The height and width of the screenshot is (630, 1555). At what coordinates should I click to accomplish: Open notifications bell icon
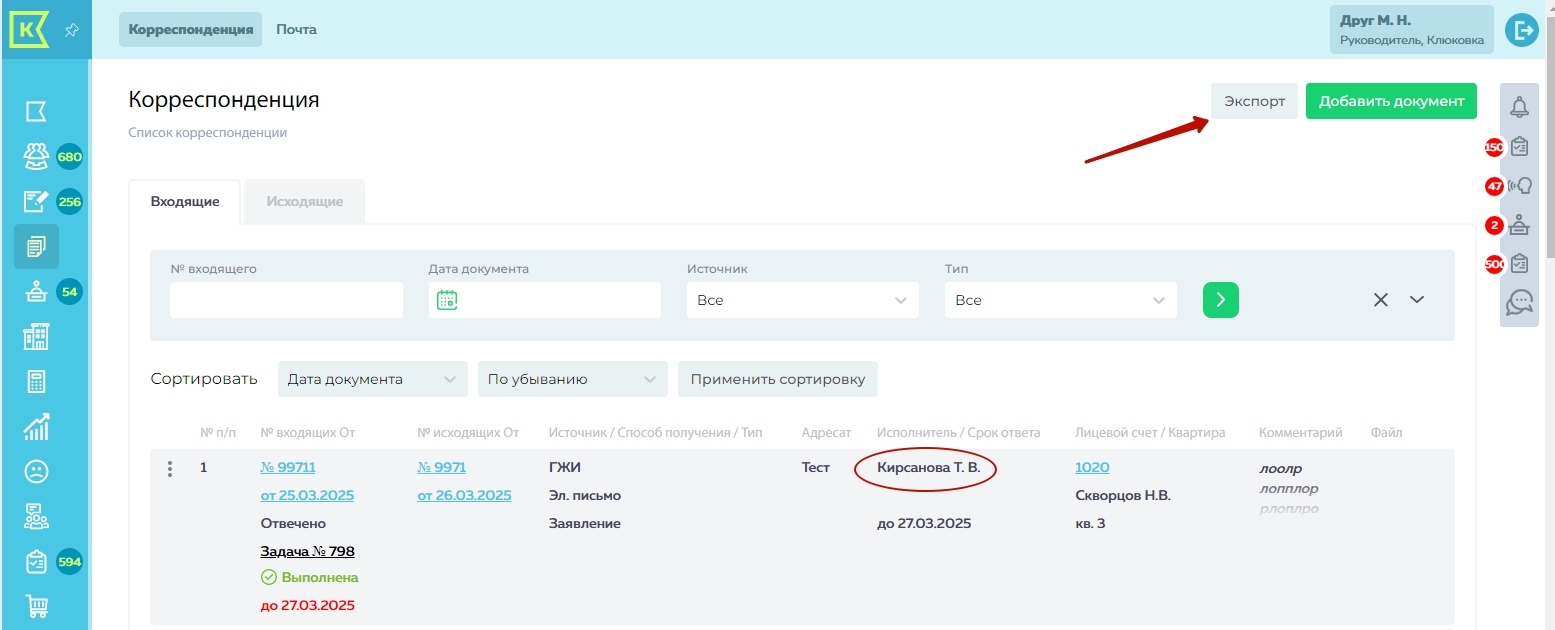[x=1519, y=106]
